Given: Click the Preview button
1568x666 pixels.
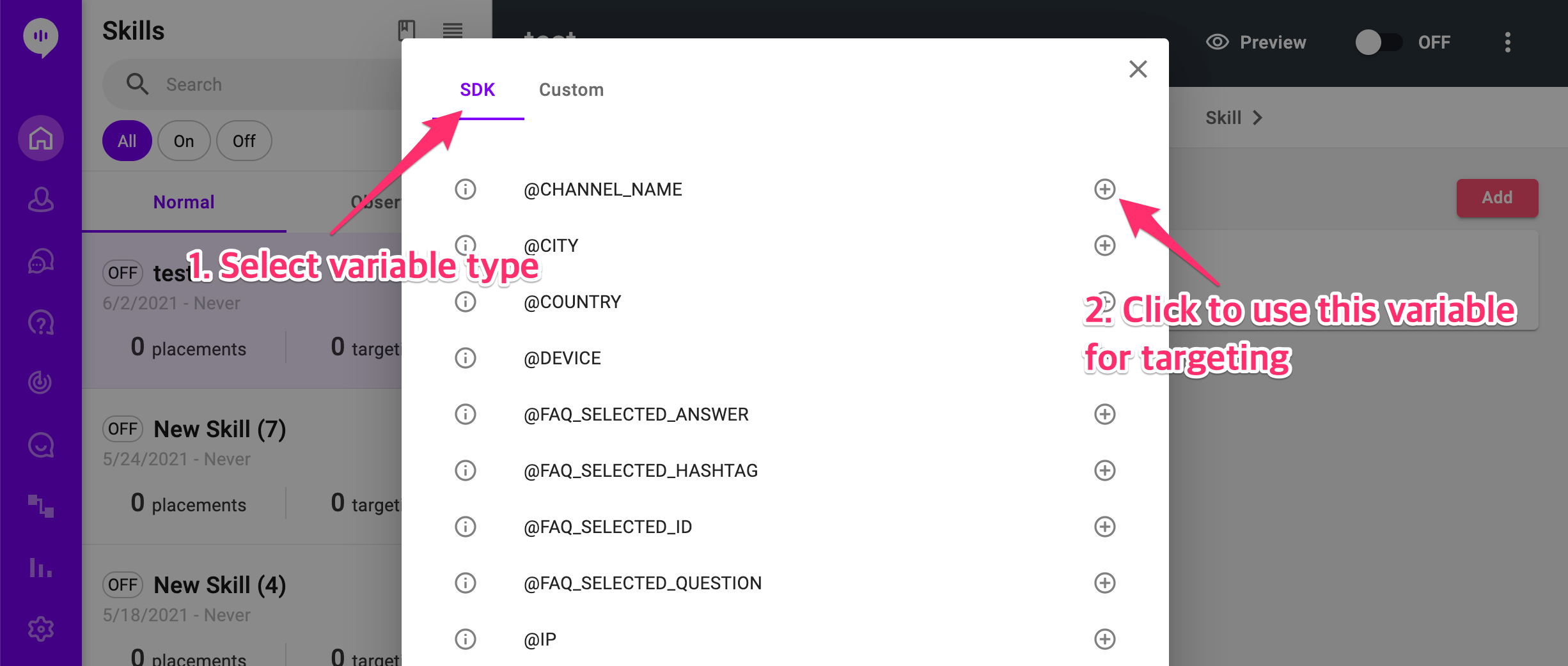Looking at the screenshot, I should pyautogui.click(x=1256, y=42).
